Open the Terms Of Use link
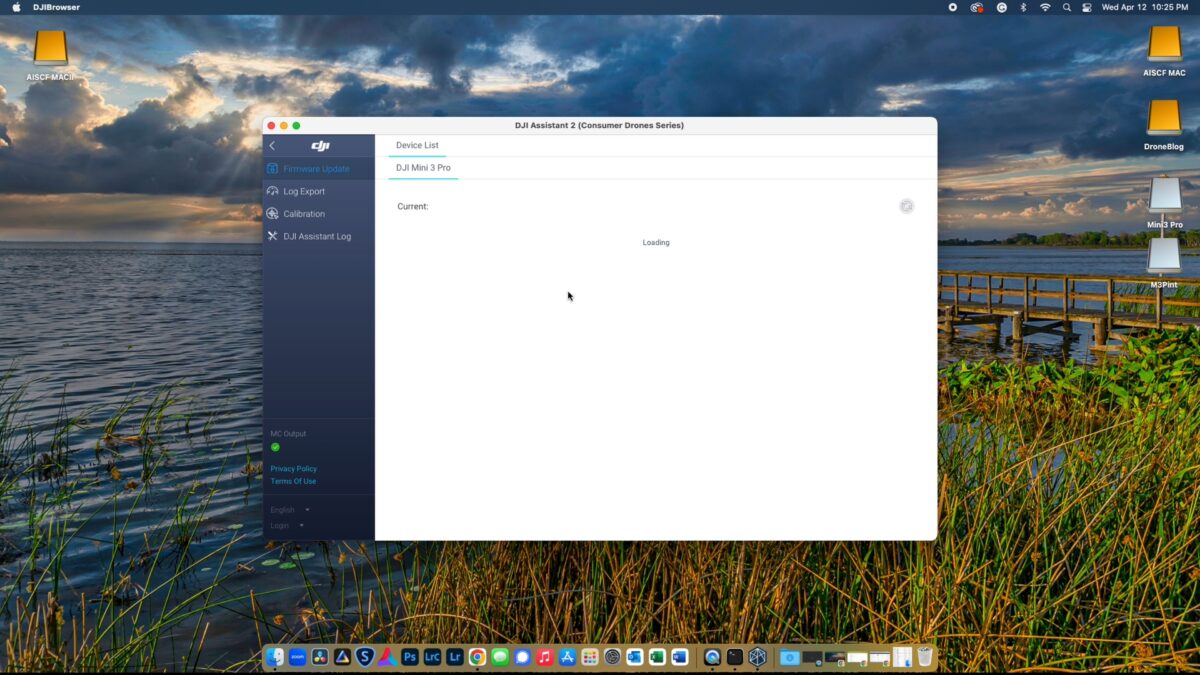 [x=293, y=481]
